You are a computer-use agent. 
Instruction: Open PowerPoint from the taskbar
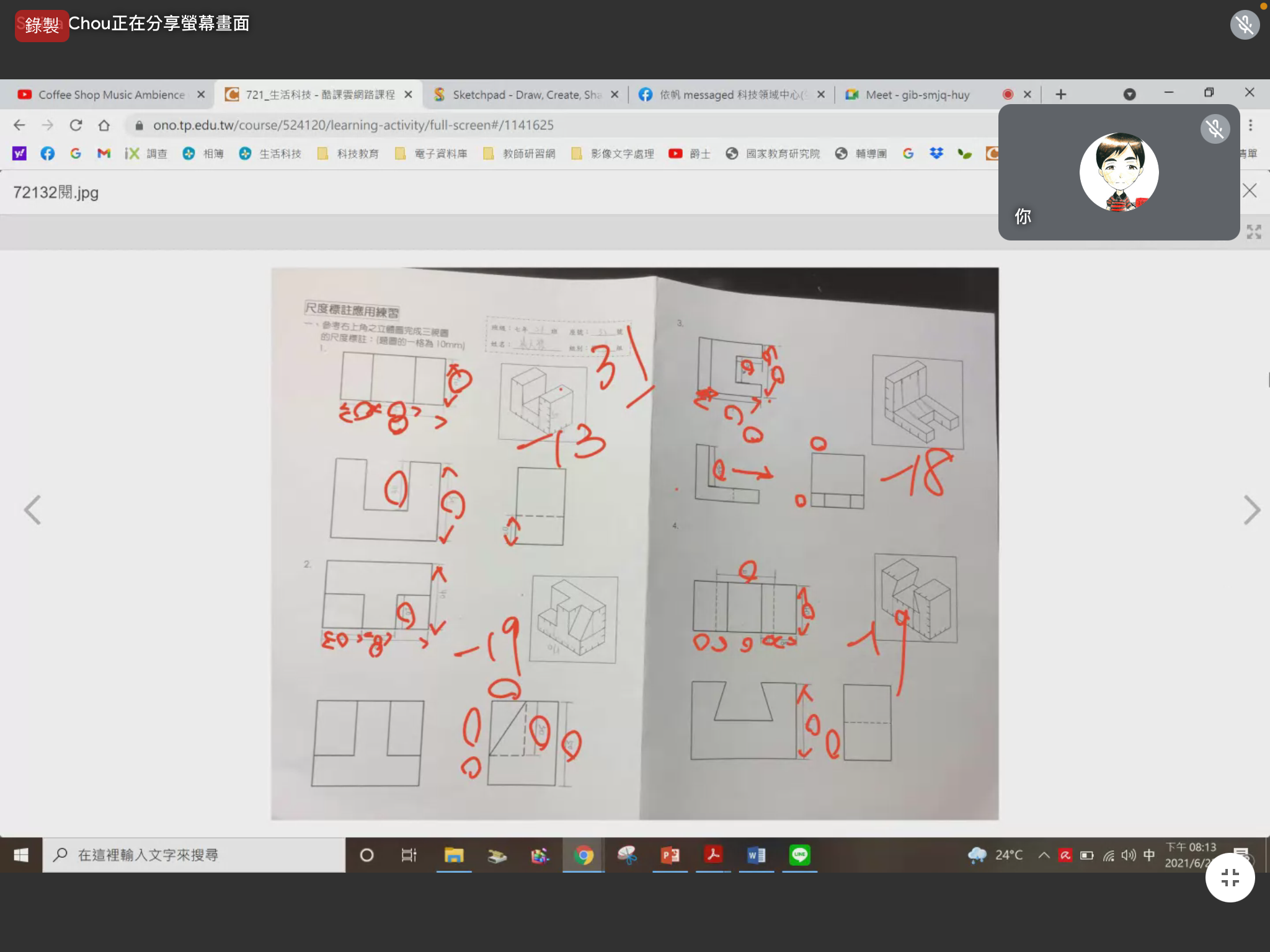click(x=670, y=855)
